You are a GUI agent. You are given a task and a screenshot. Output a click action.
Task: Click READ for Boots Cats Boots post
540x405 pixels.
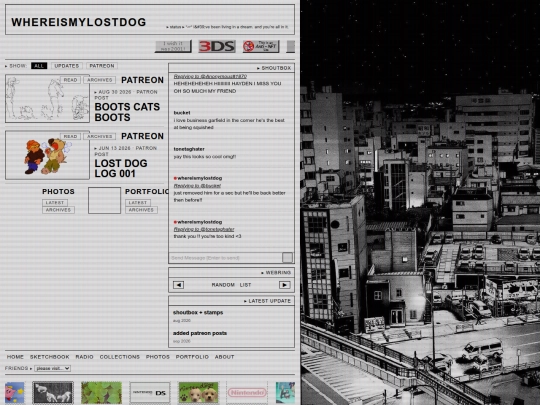[x=70, y=80]
